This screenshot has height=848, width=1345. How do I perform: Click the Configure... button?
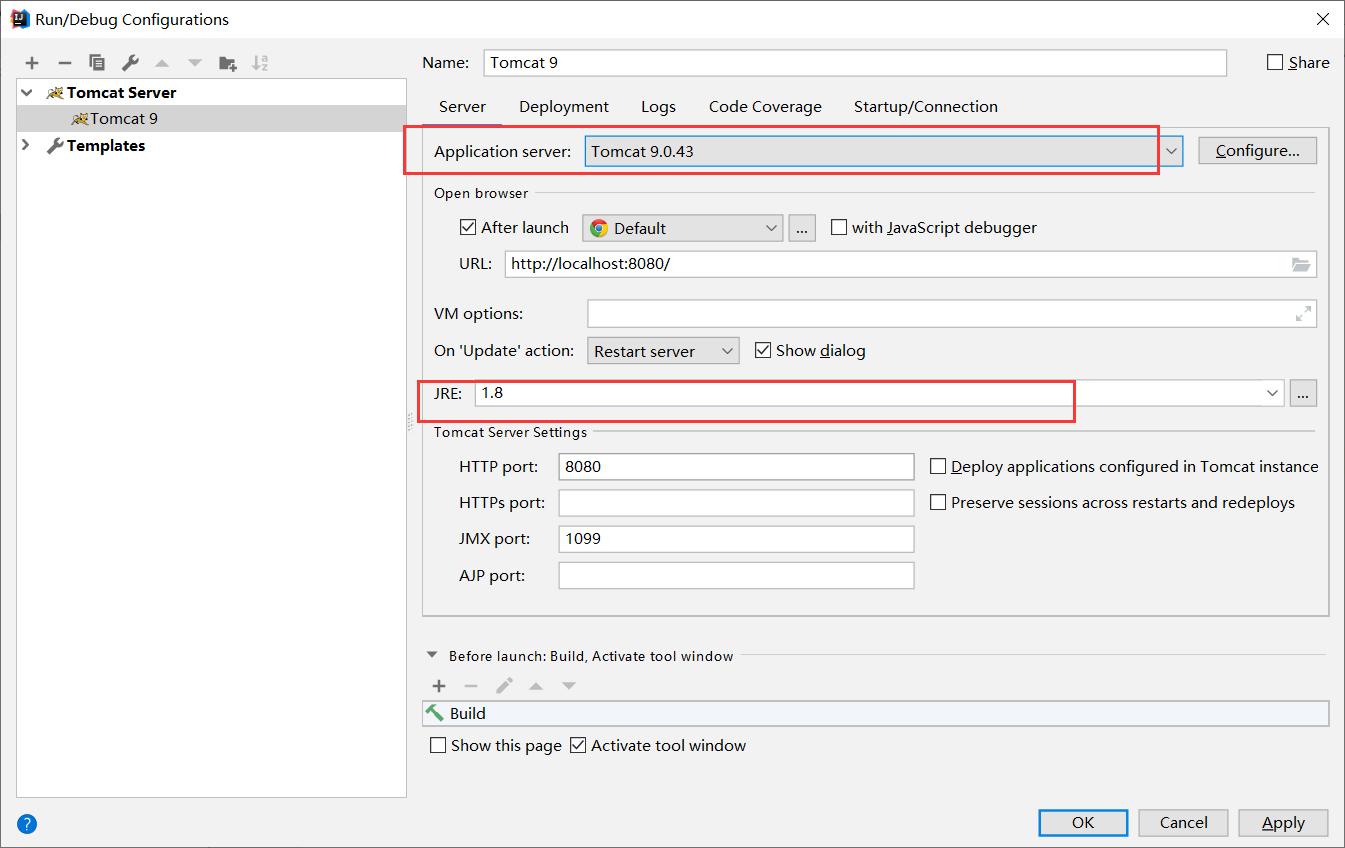(x=1257, y=151)
